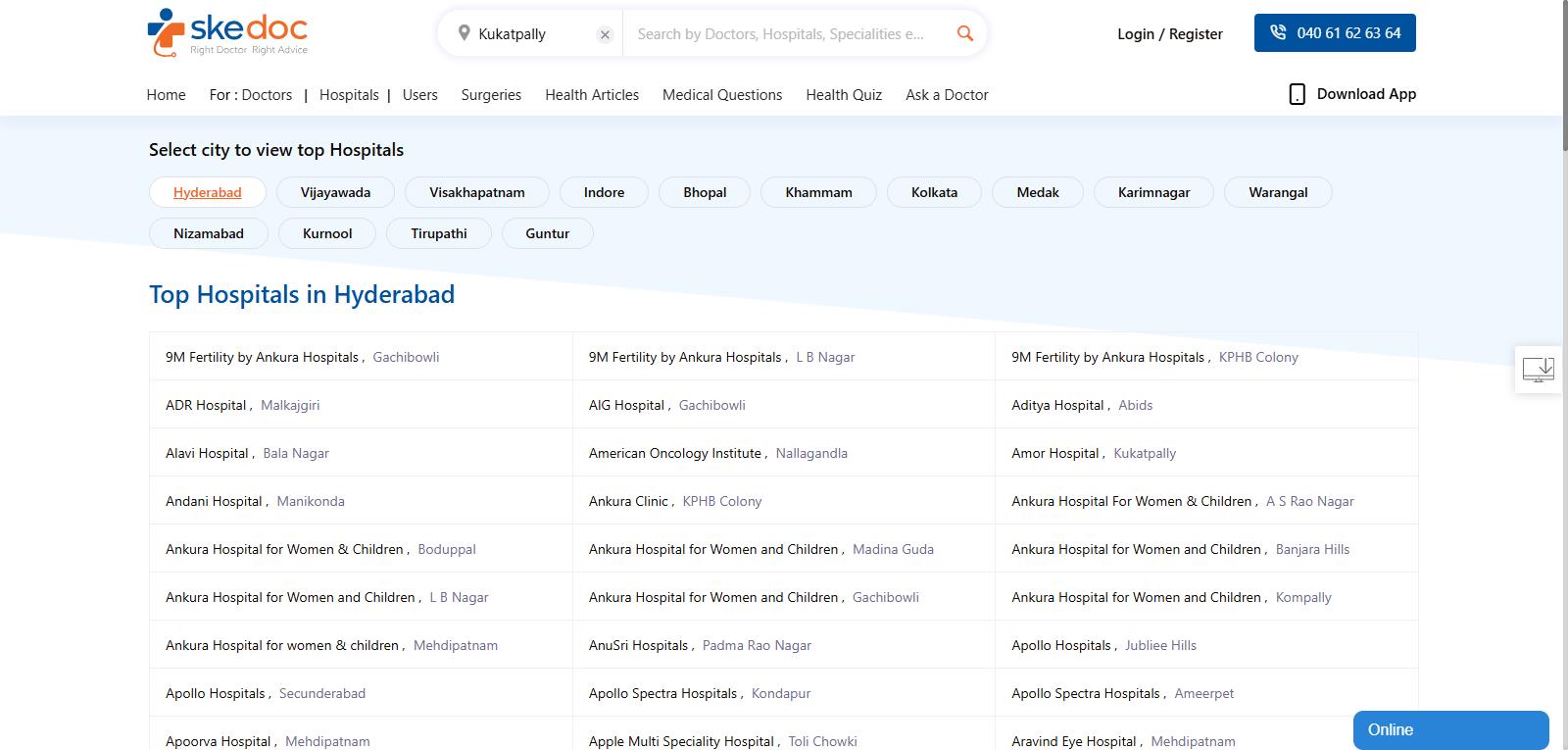Open the Health Articles menu item
Screen dimensions: 1568x750
click(x=591, y=95)
